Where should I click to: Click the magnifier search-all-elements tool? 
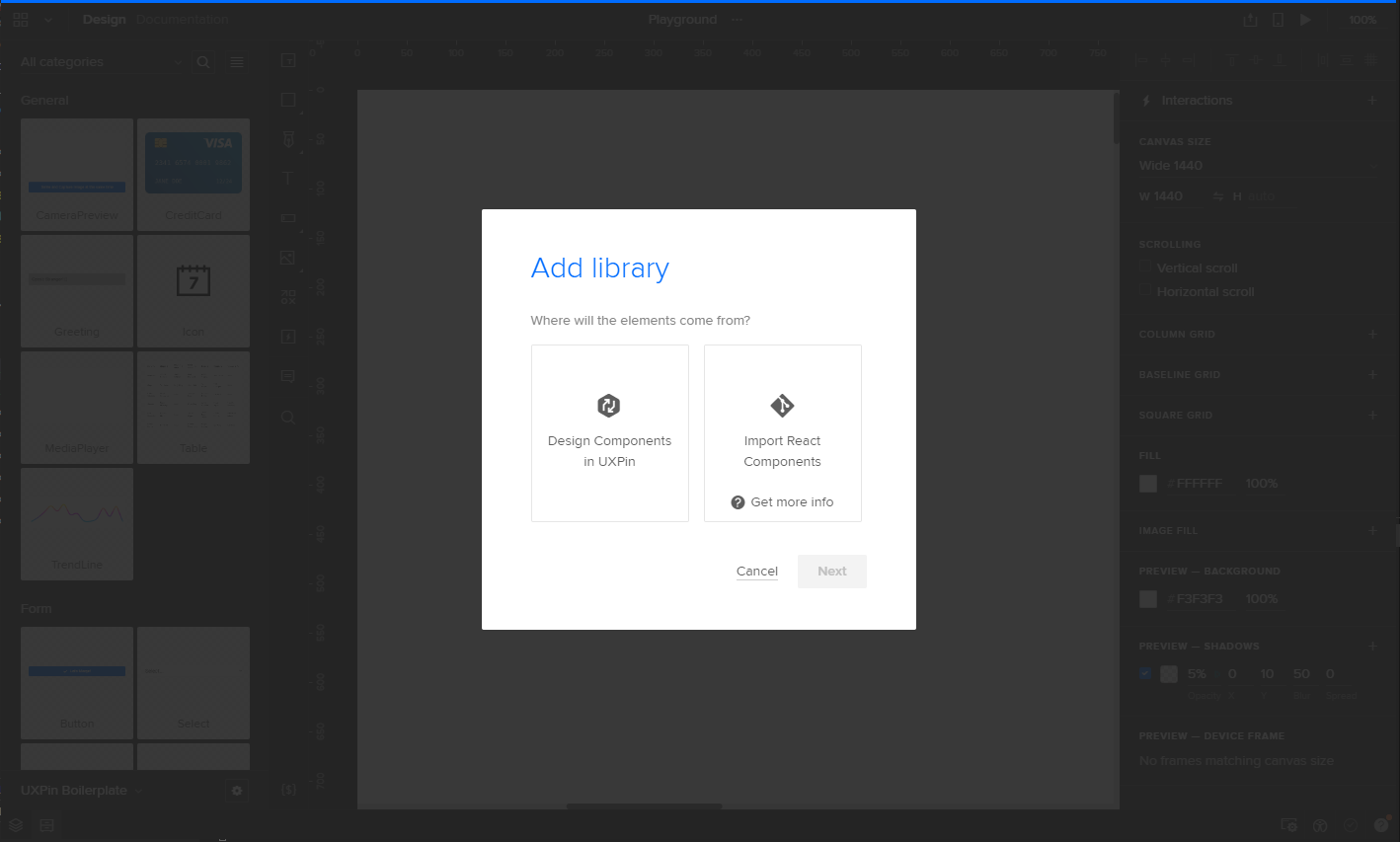click(x=287, y=417)
